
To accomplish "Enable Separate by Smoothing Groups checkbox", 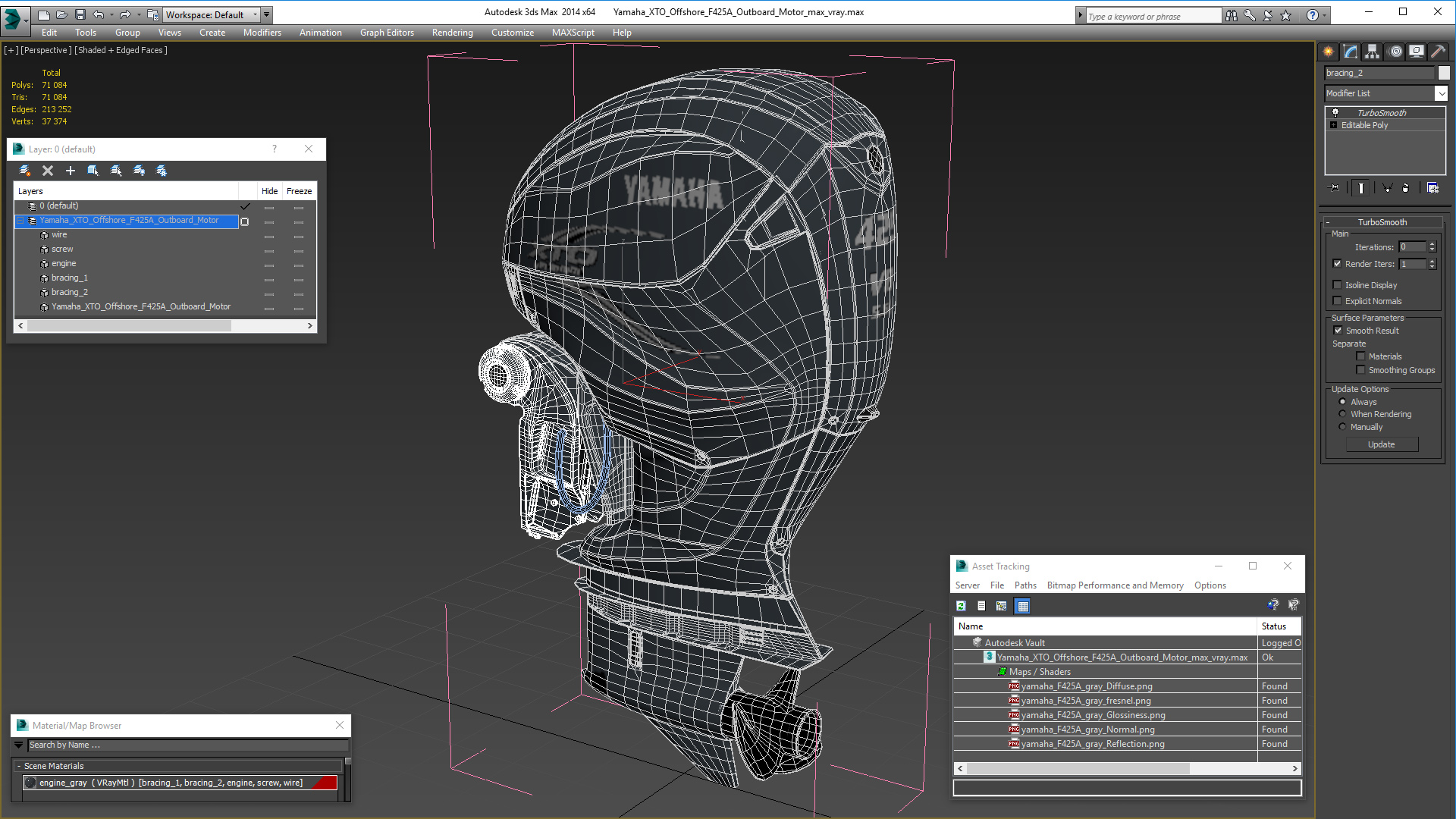I will (x=1360, y=370).
